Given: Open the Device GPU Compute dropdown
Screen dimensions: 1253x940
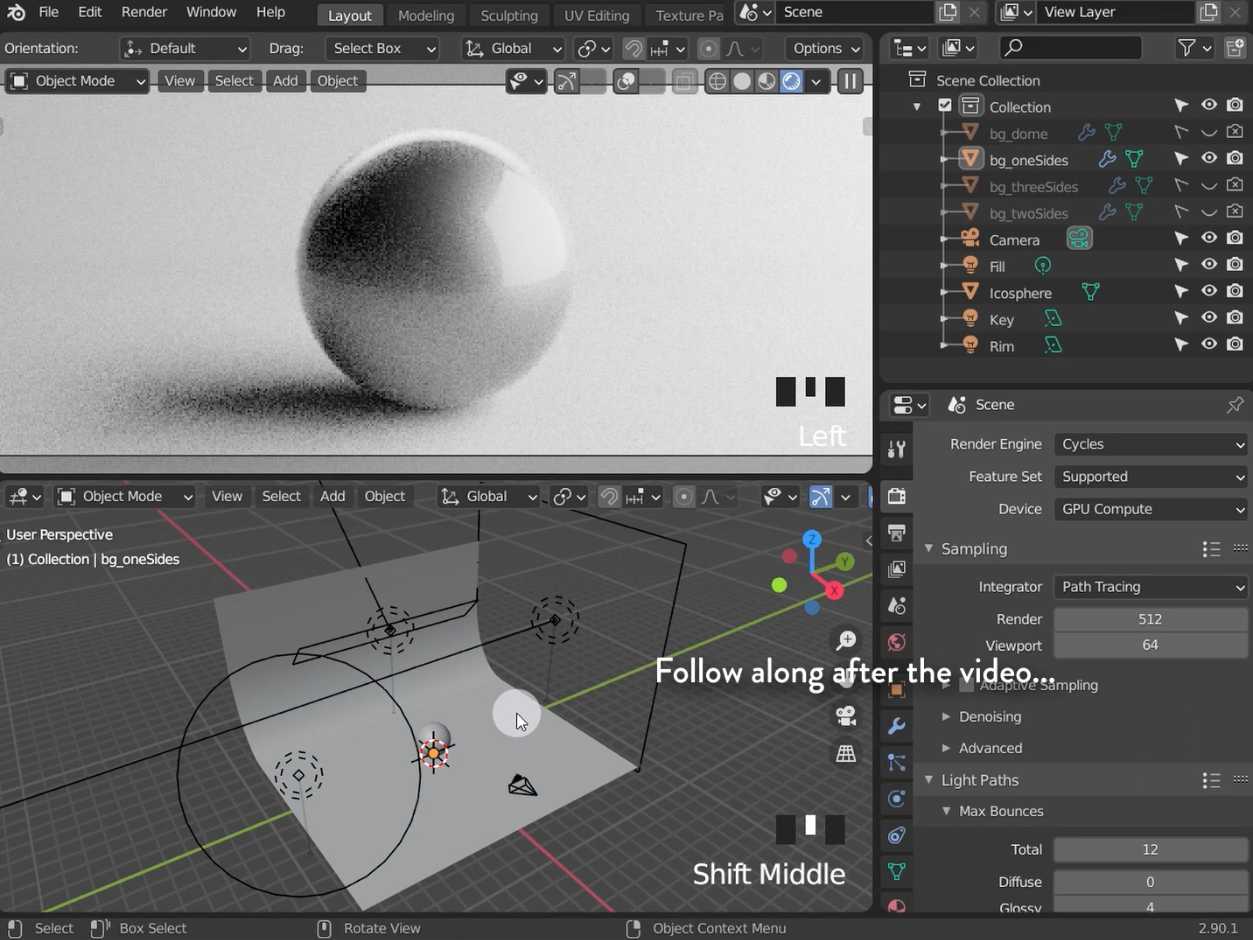Looking at the screenshot, I should click(1151, 509).
